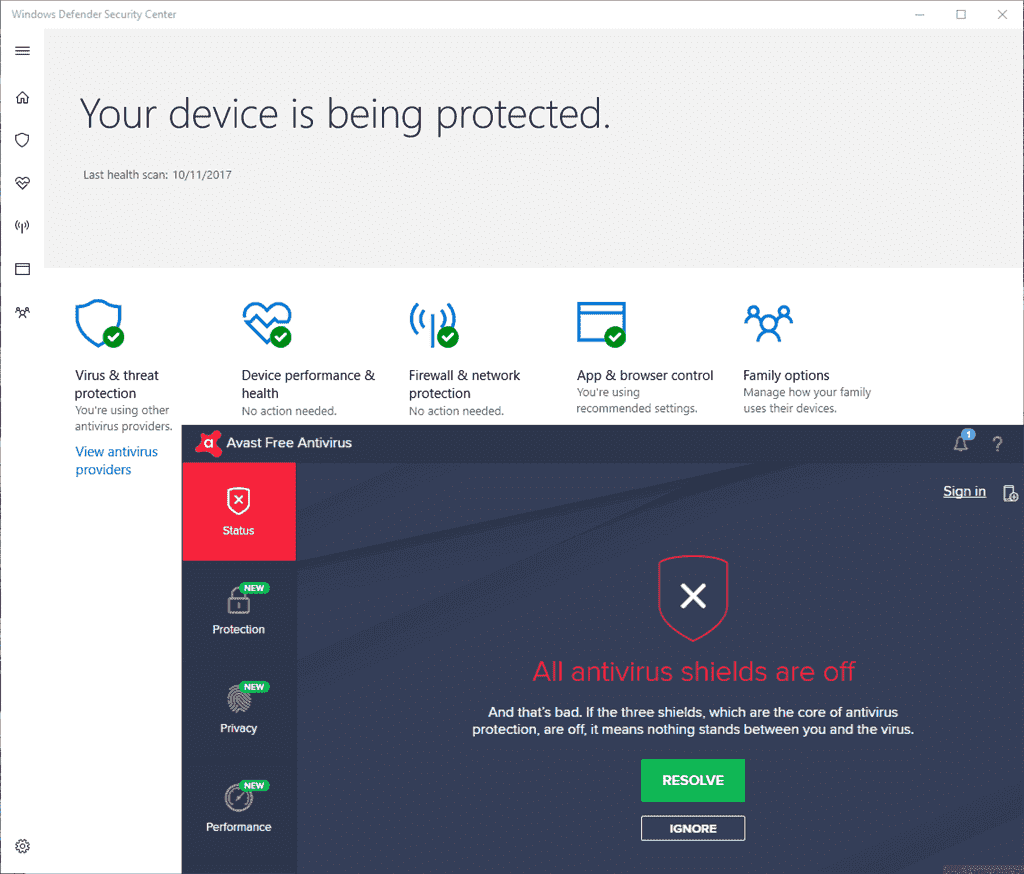Open Avast notifications bell
The image size is (1024, 874).
pos(962,442)
